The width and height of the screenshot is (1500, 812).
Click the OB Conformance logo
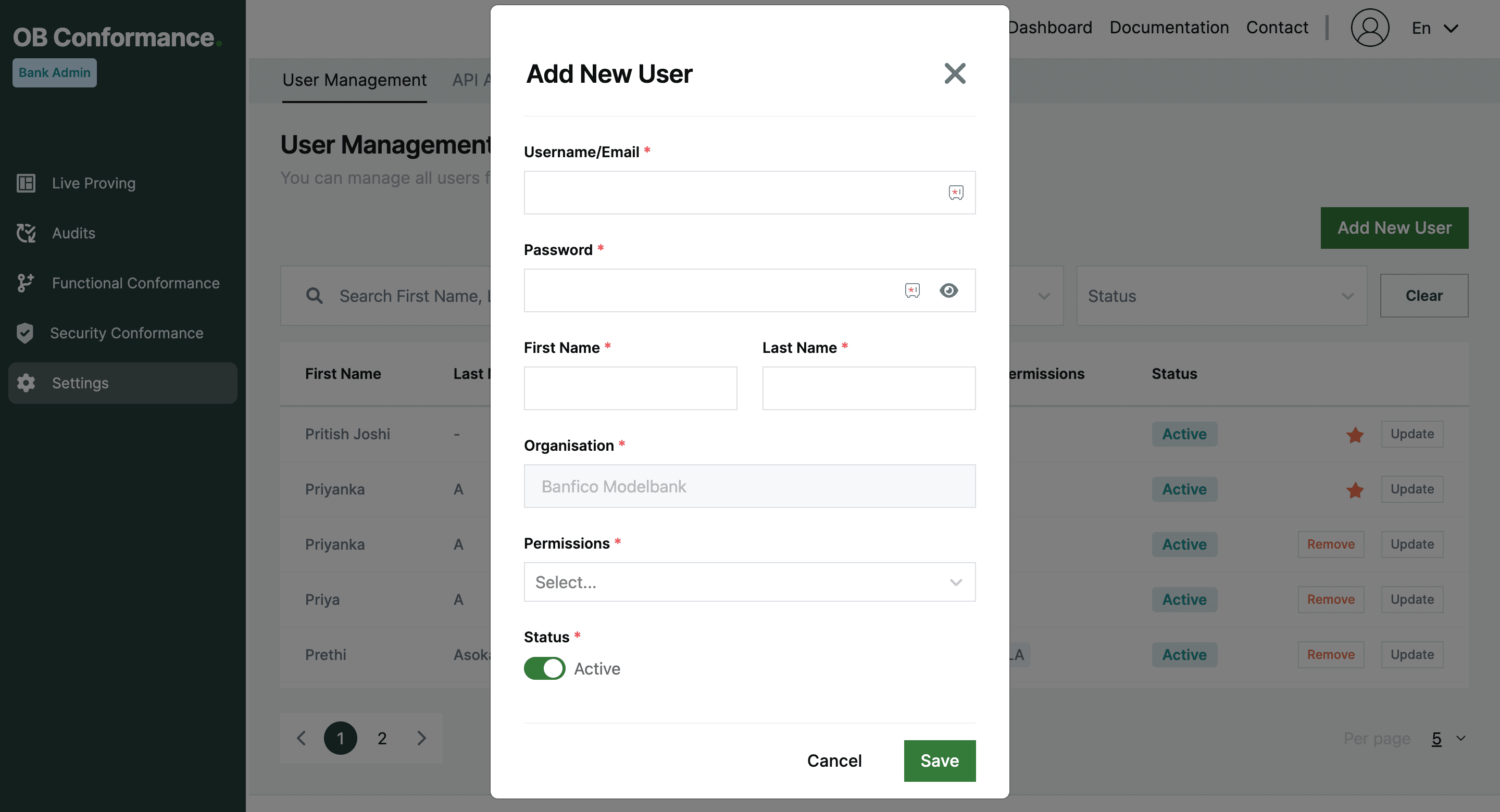[117, 37]
